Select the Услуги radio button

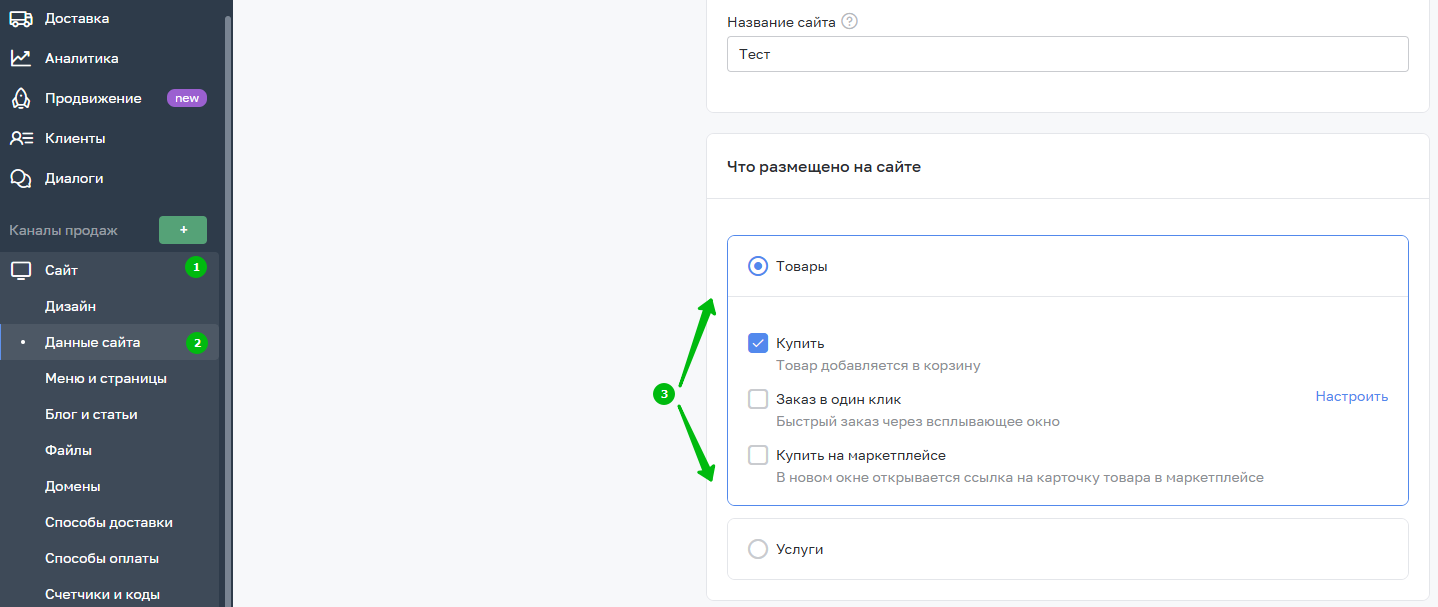(758, 549)
